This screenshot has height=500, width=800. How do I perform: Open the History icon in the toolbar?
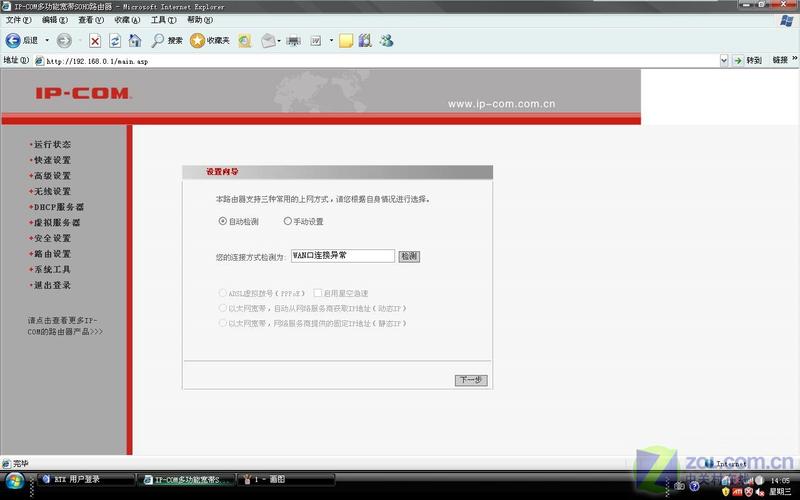point(245,41)
